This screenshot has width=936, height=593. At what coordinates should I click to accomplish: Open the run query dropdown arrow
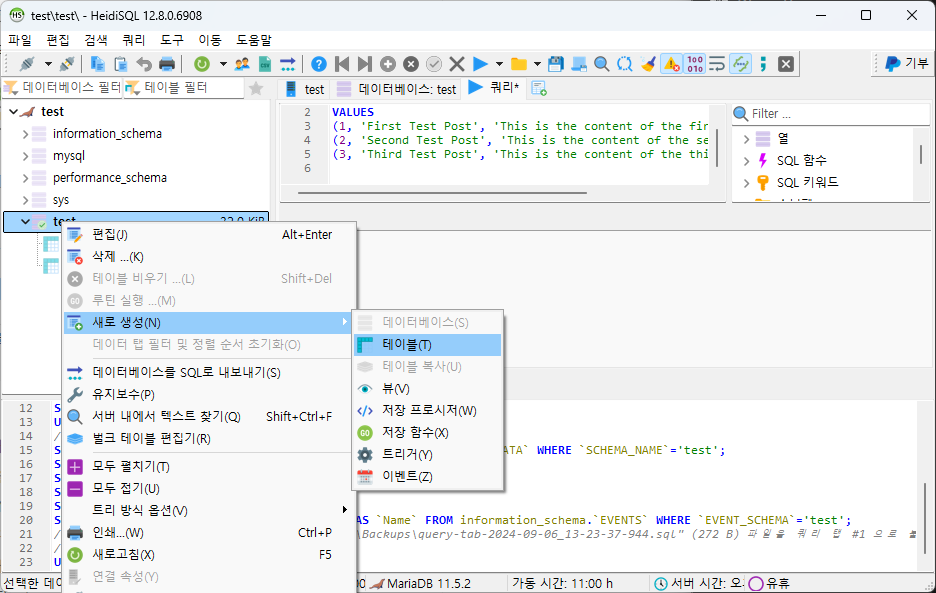pos(500,64)
